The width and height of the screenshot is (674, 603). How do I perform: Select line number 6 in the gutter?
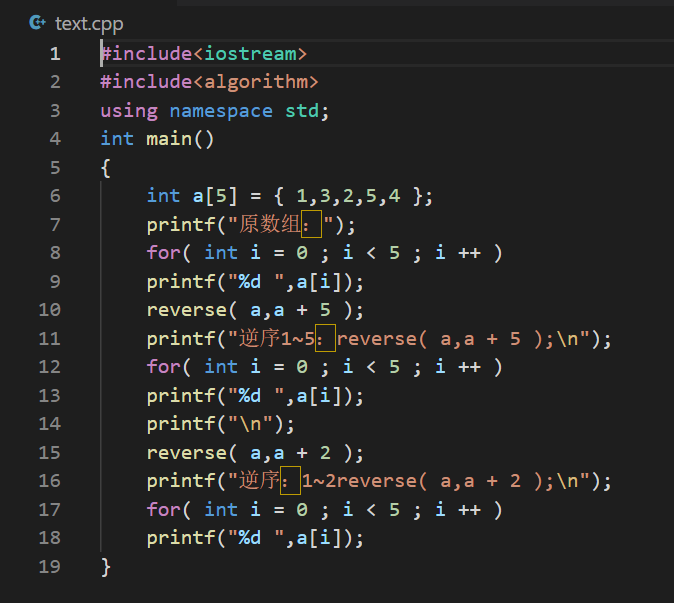click(54, 196)
